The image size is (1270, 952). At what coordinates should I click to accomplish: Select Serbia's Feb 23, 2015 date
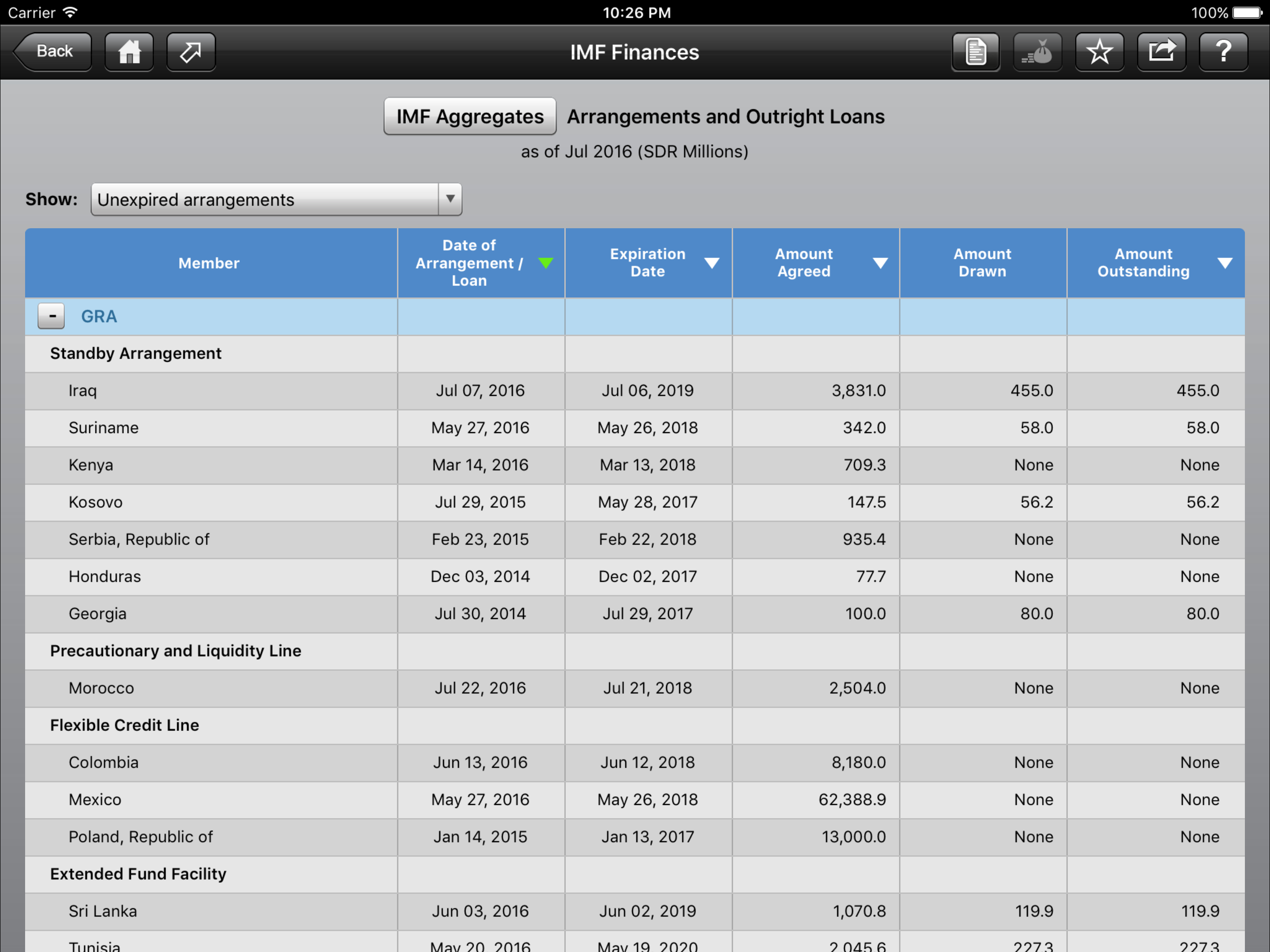pyautogui.click(x=481, y=540)
